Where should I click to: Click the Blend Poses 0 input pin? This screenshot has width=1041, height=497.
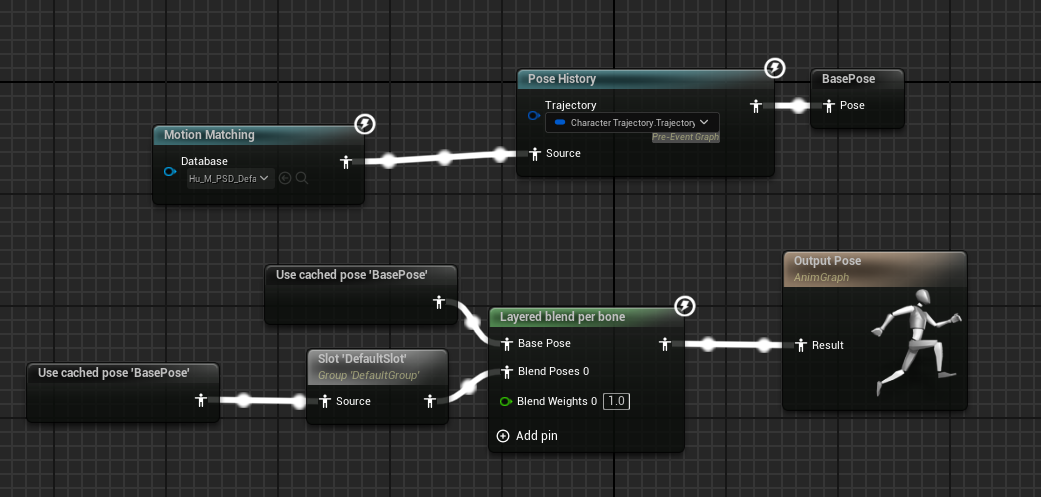pyautogui.click(x=507, y=372)
